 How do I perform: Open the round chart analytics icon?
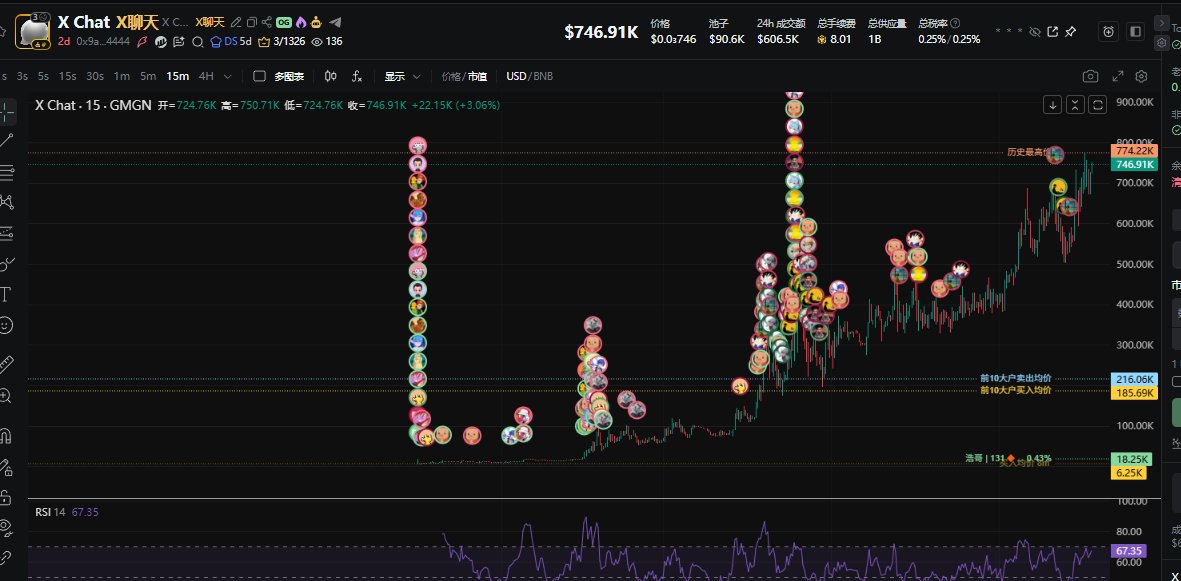coord(160,41)
